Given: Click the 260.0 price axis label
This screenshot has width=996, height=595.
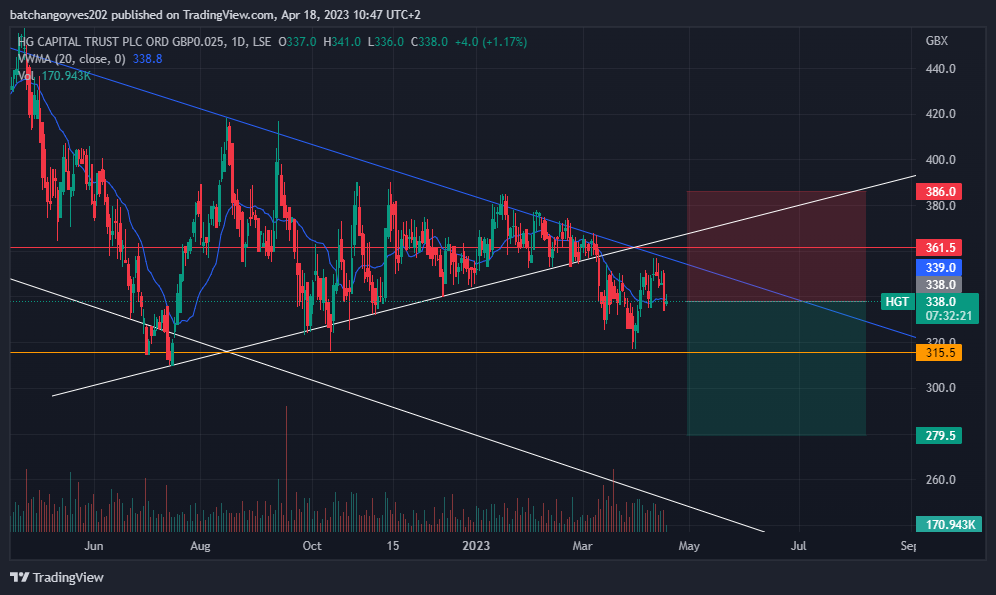Looking at the screenshot, I should coord(940,479).
